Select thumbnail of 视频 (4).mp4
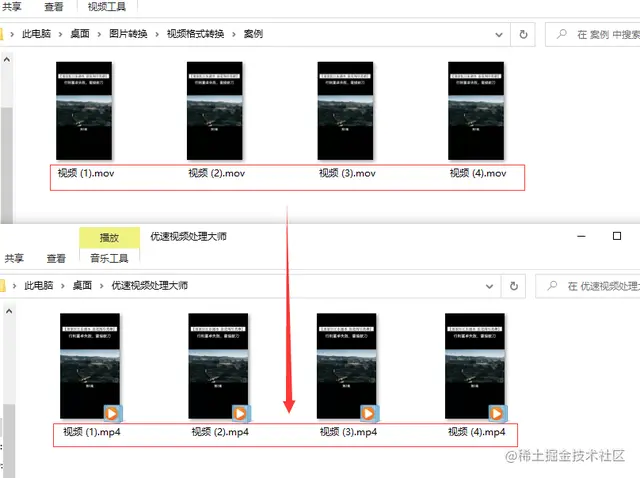 (475, 366)
